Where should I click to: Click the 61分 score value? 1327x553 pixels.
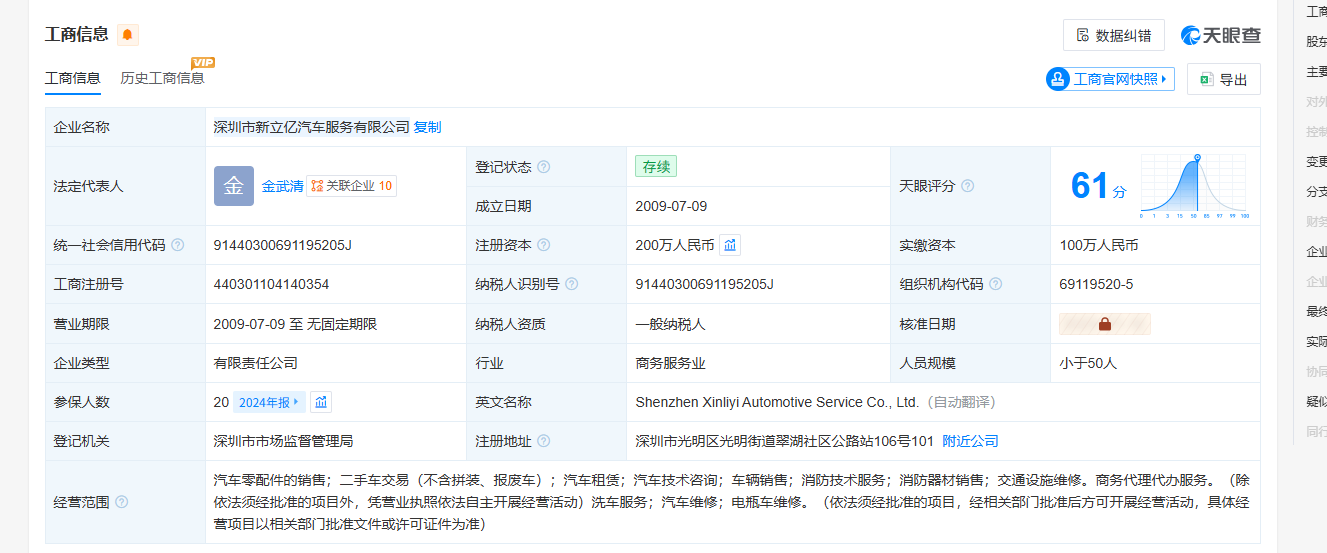coord(1098,186)
